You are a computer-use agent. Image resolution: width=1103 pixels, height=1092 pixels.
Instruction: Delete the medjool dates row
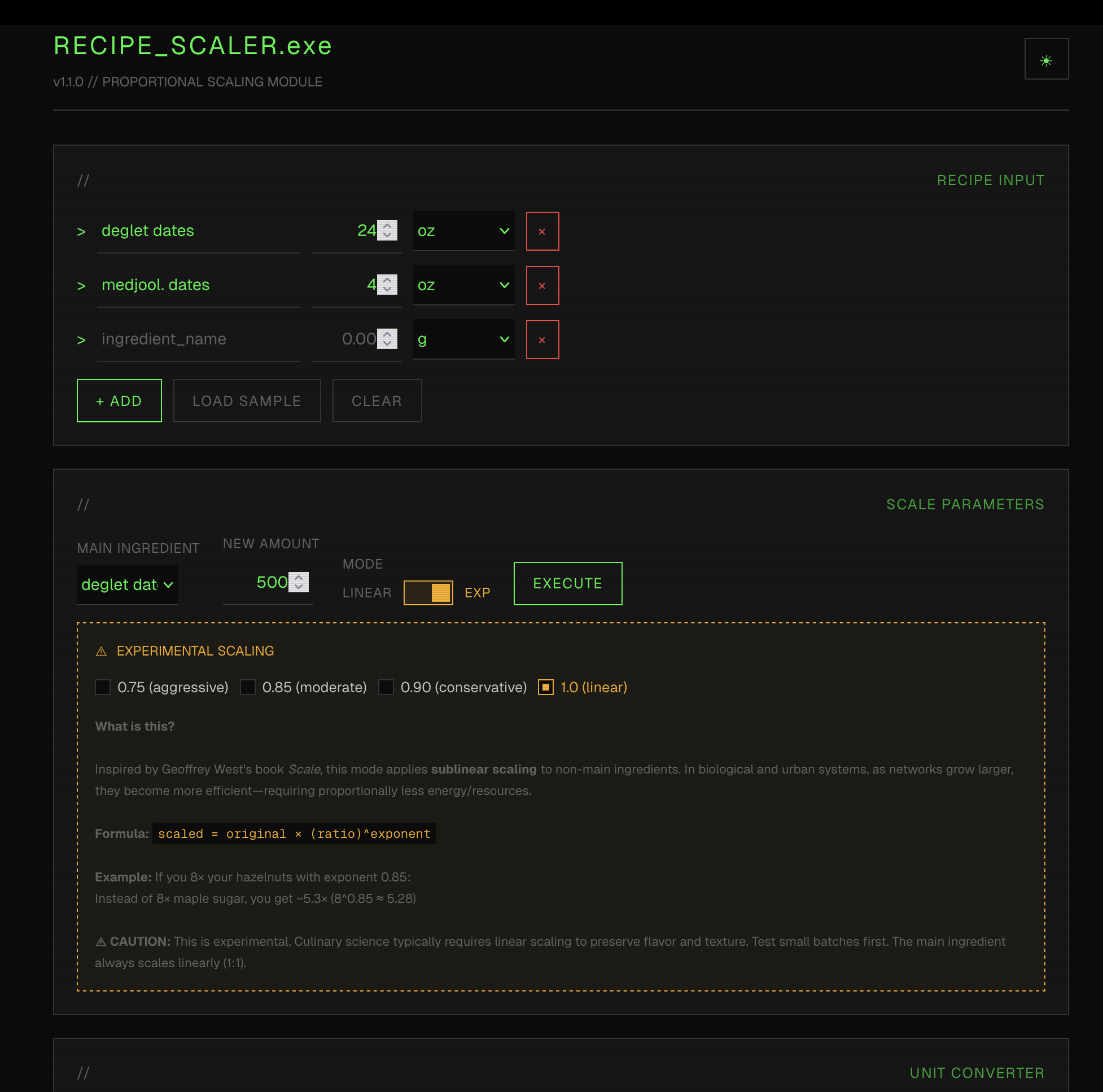pos(542,286)
